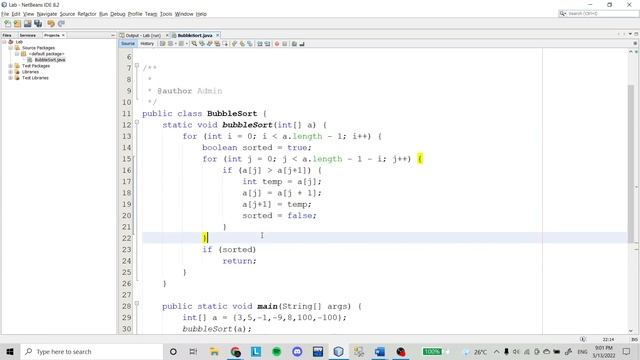
Task: Click the Shift Line Right icon
Action: click(x=267, y=44)
